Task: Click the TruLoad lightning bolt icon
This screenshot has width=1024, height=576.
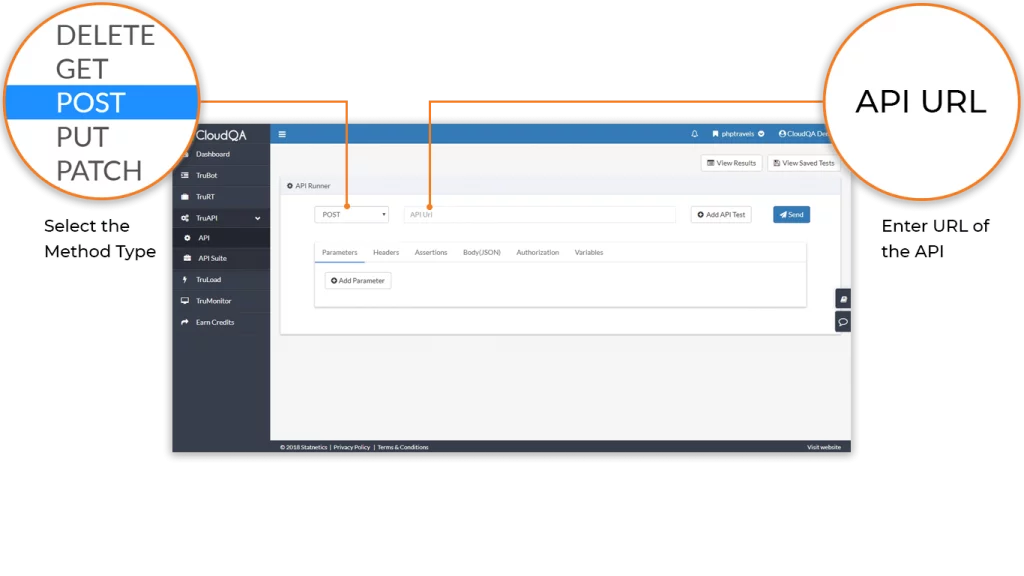Action: [x=185, y=280]
